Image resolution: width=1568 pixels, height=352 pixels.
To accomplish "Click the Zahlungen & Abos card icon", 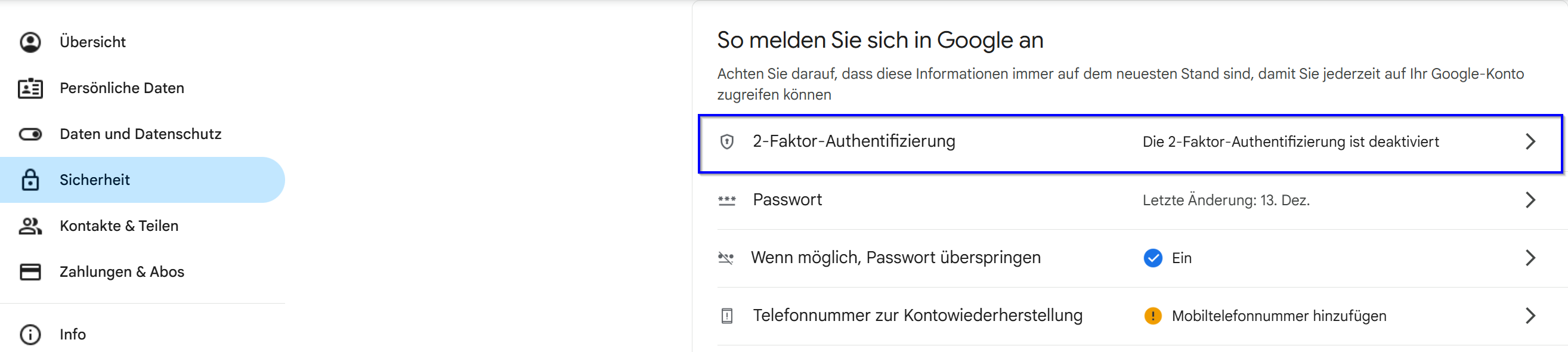I will coord(30,271).
